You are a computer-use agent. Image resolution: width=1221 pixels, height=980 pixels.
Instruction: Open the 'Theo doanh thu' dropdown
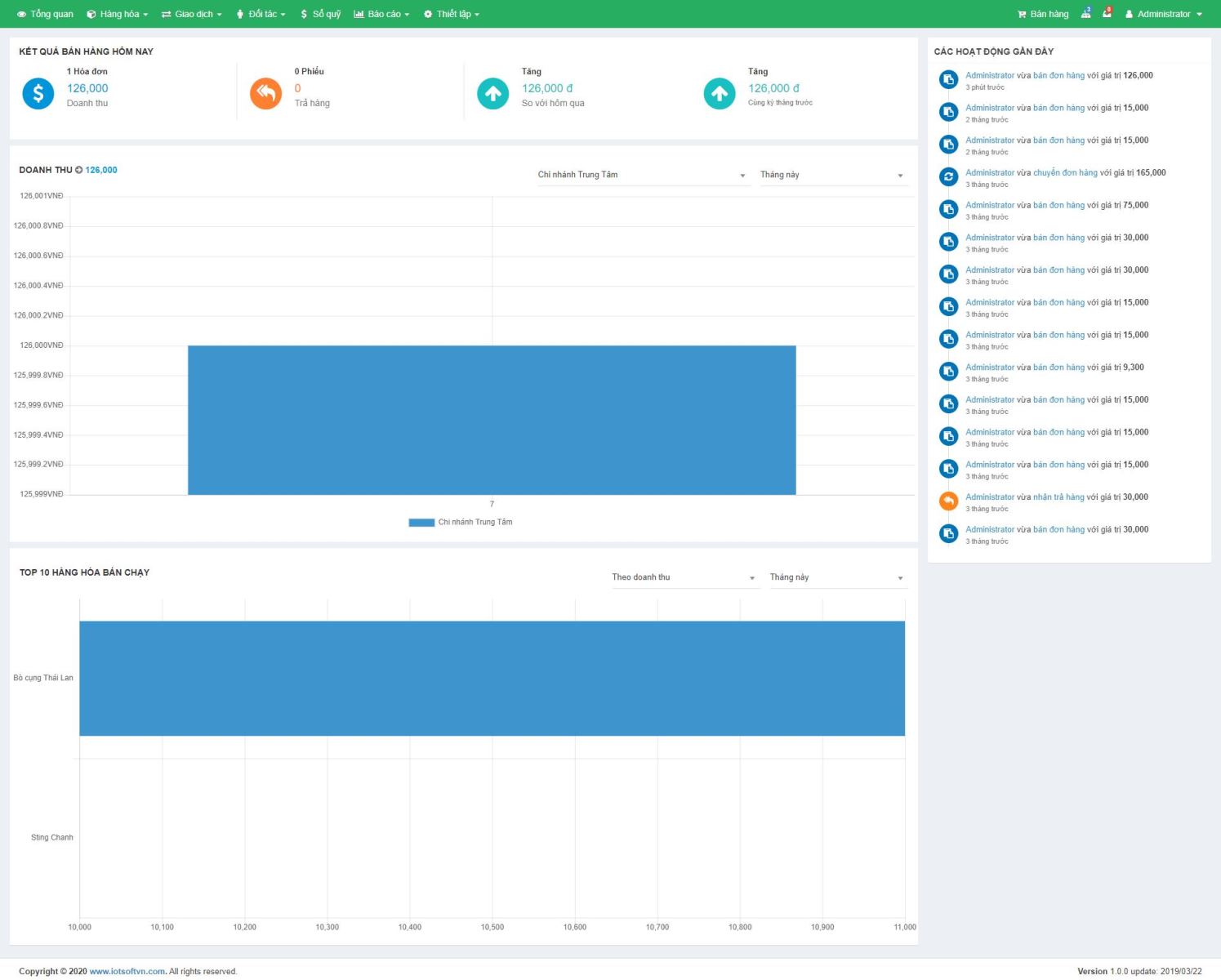pyautogui.click(x=684, y=577)
